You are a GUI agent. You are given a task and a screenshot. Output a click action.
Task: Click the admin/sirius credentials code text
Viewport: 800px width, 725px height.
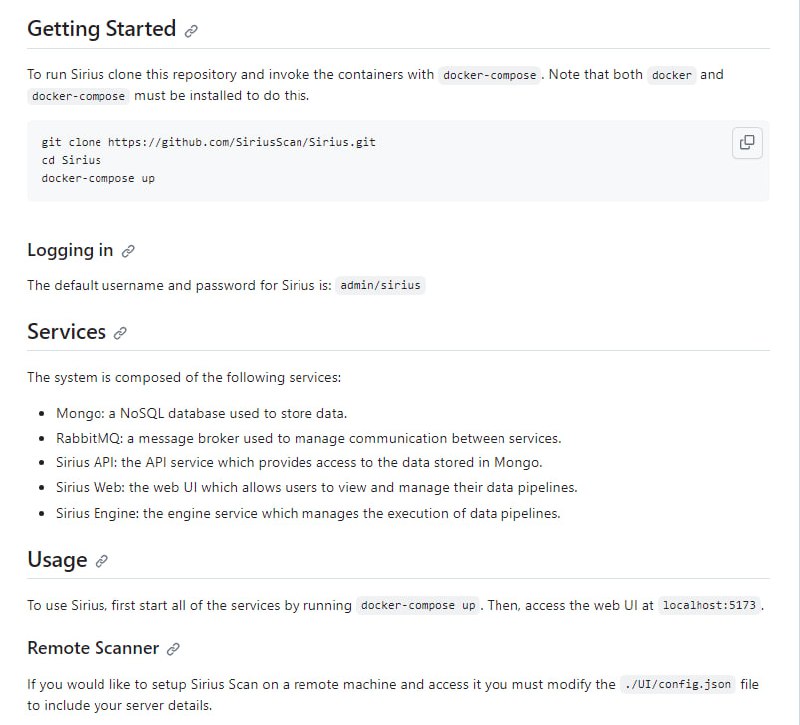click(x=381, y=285)
